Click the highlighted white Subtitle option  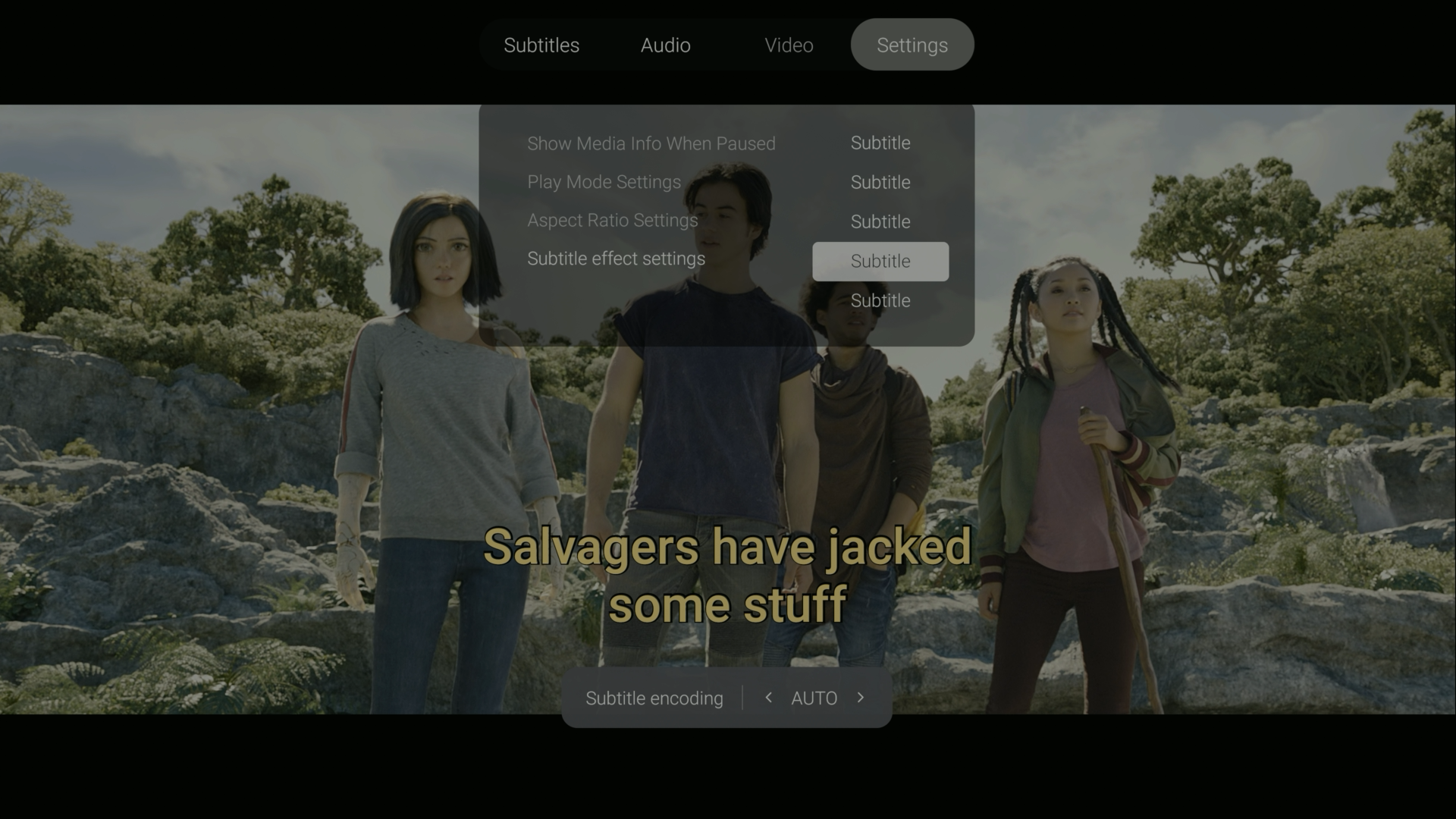[880, 262]
